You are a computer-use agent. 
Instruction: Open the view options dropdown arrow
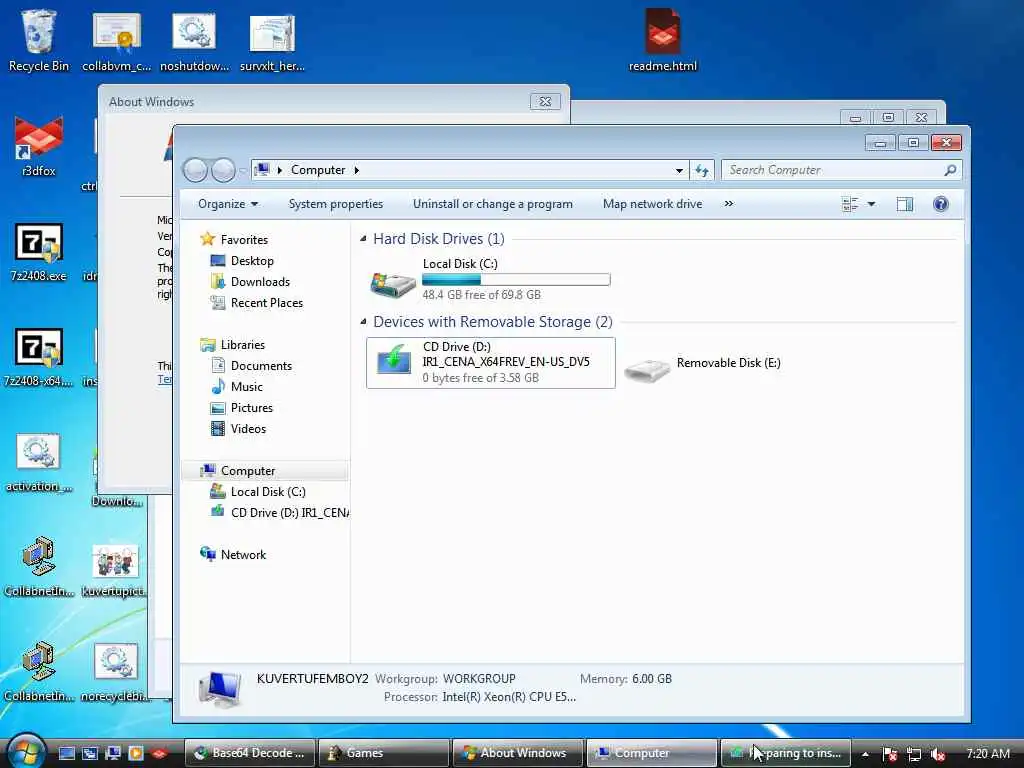pyautogui.click(x=871, y=204)
